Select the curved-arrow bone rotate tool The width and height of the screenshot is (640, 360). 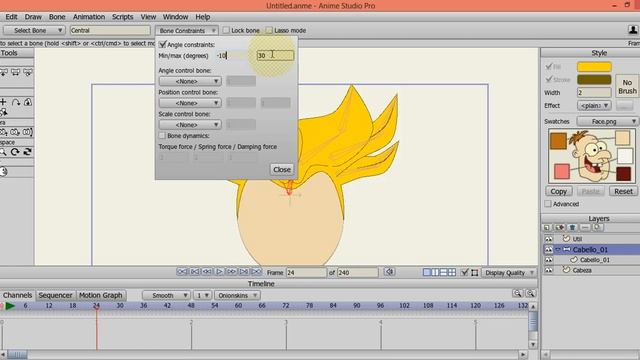[x=16, y=102]
